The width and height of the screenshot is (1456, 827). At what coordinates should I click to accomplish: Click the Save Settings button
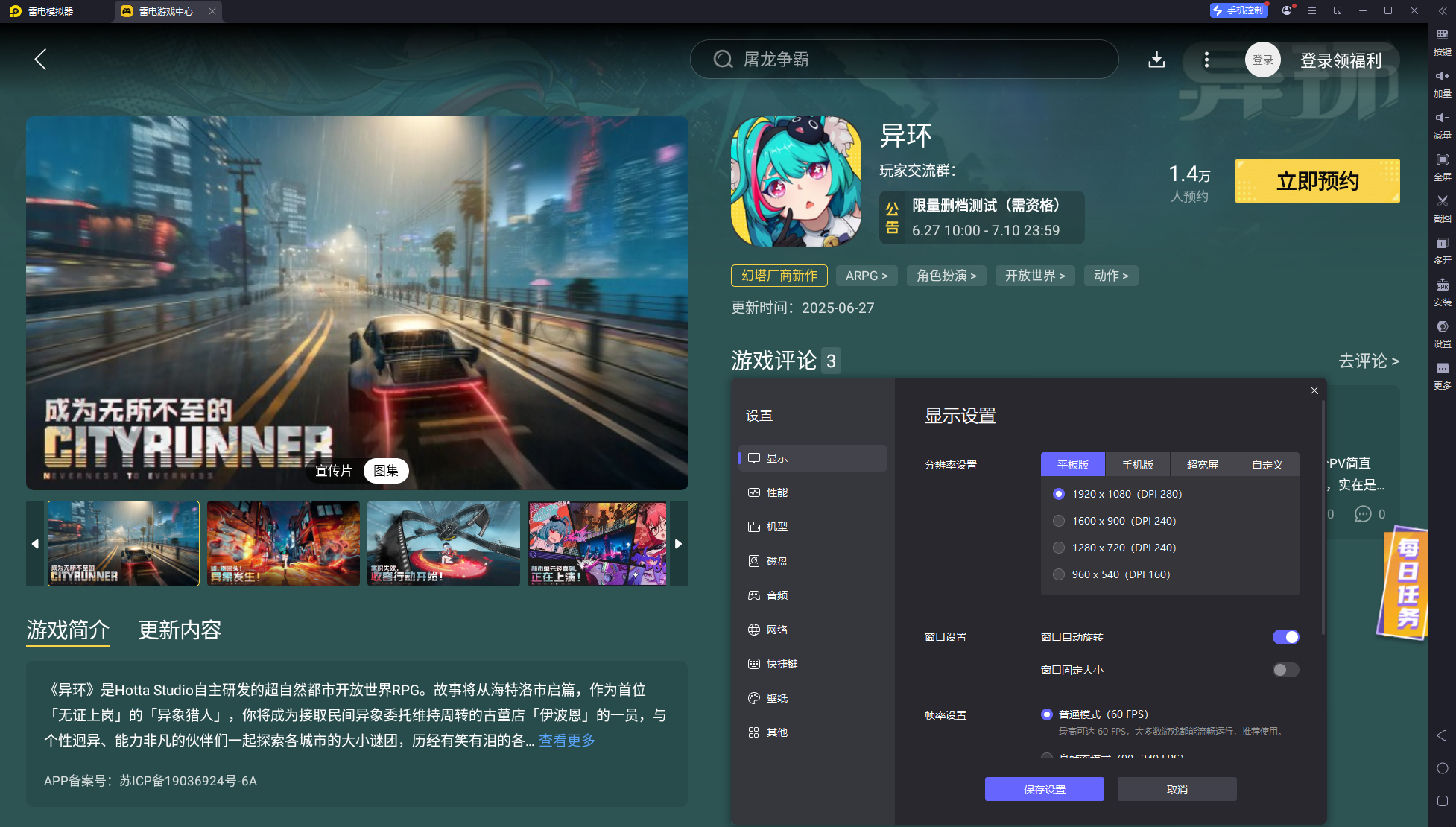click(x=1044, y=790)
